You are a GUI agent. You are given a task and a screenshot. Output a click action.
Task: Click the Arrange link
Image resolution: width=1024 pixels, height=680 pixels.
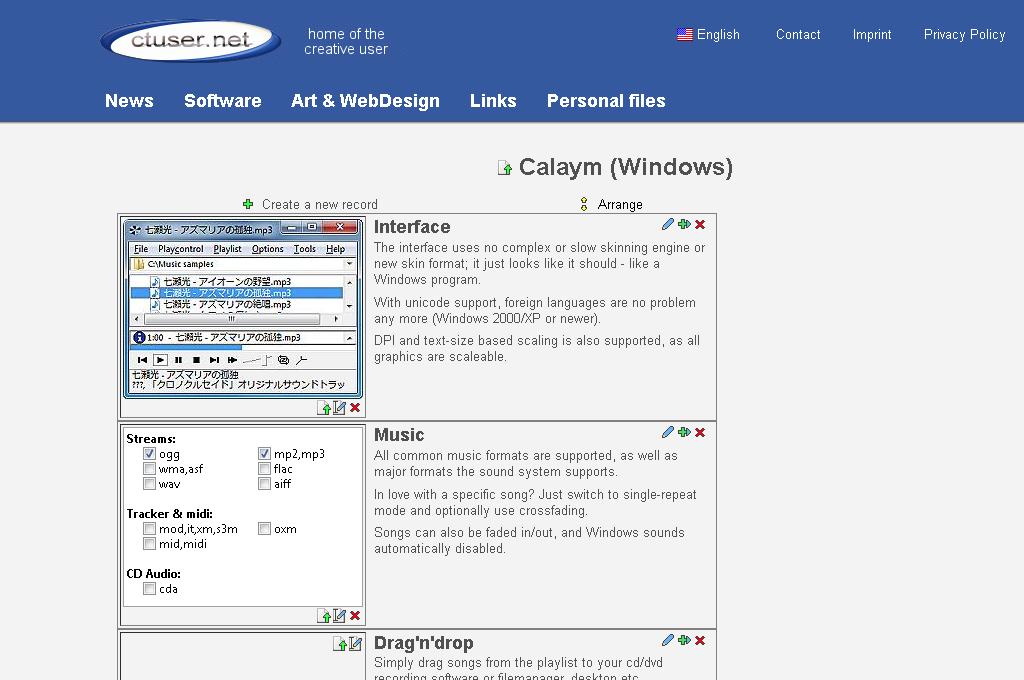pos(619,204)
